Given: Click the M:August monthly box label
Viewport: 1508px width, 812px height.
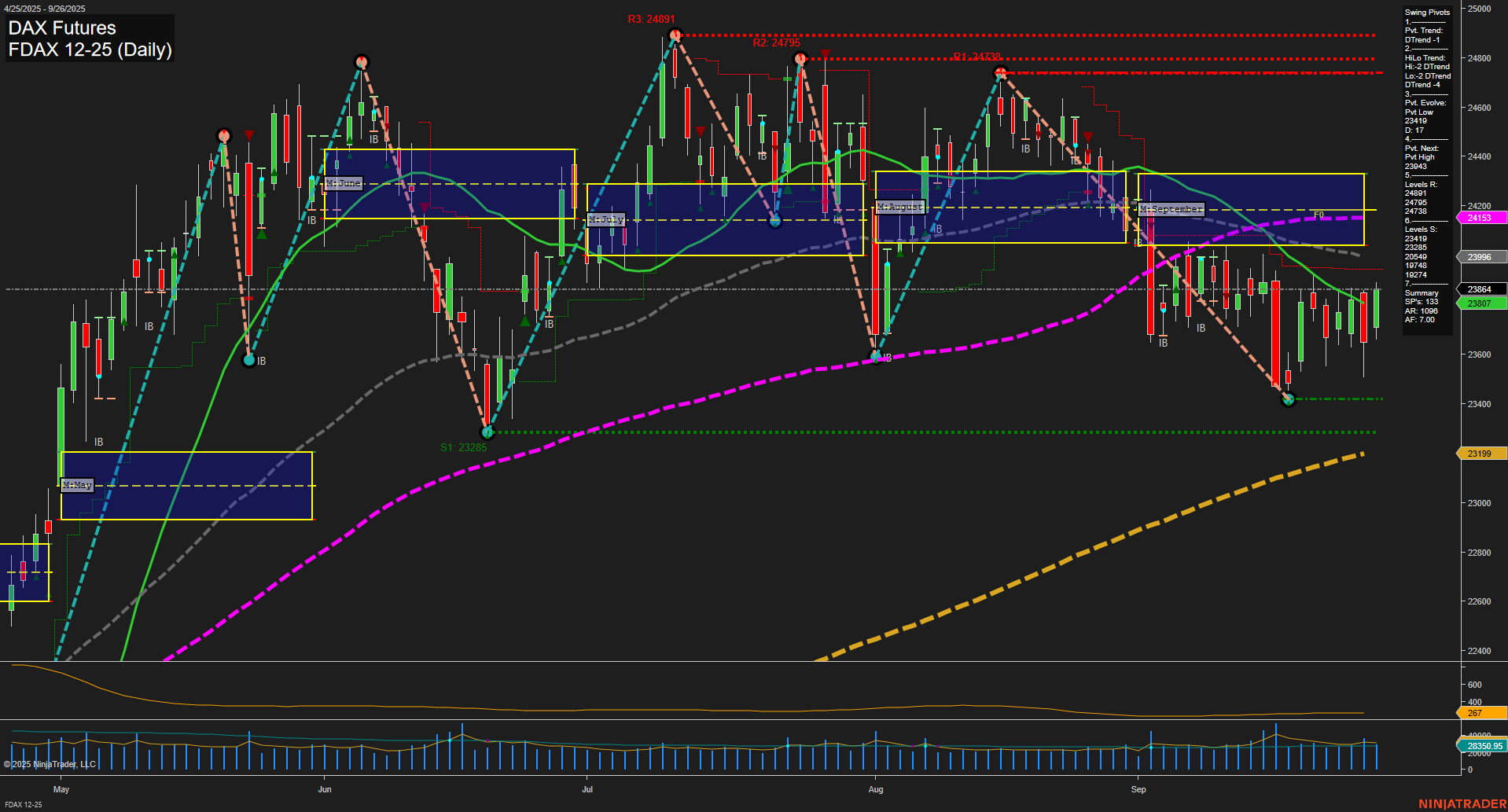Looking at the screenshot, I should [901, 208].
